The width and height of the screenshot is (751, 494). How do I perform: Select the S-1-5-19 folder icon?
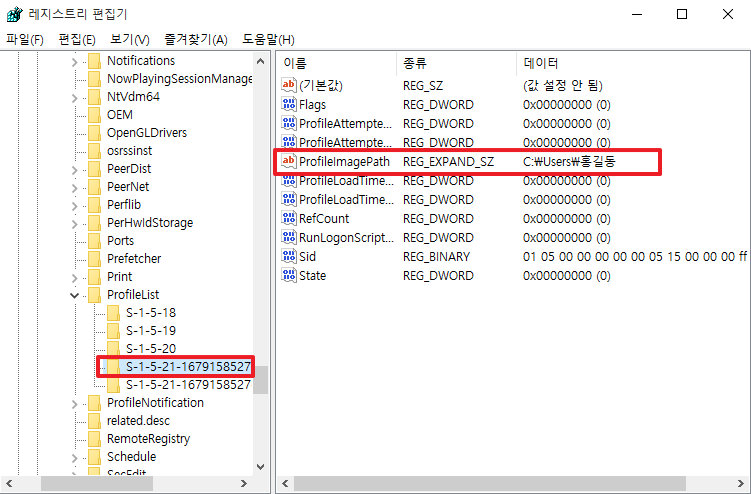tap(114, 331)
